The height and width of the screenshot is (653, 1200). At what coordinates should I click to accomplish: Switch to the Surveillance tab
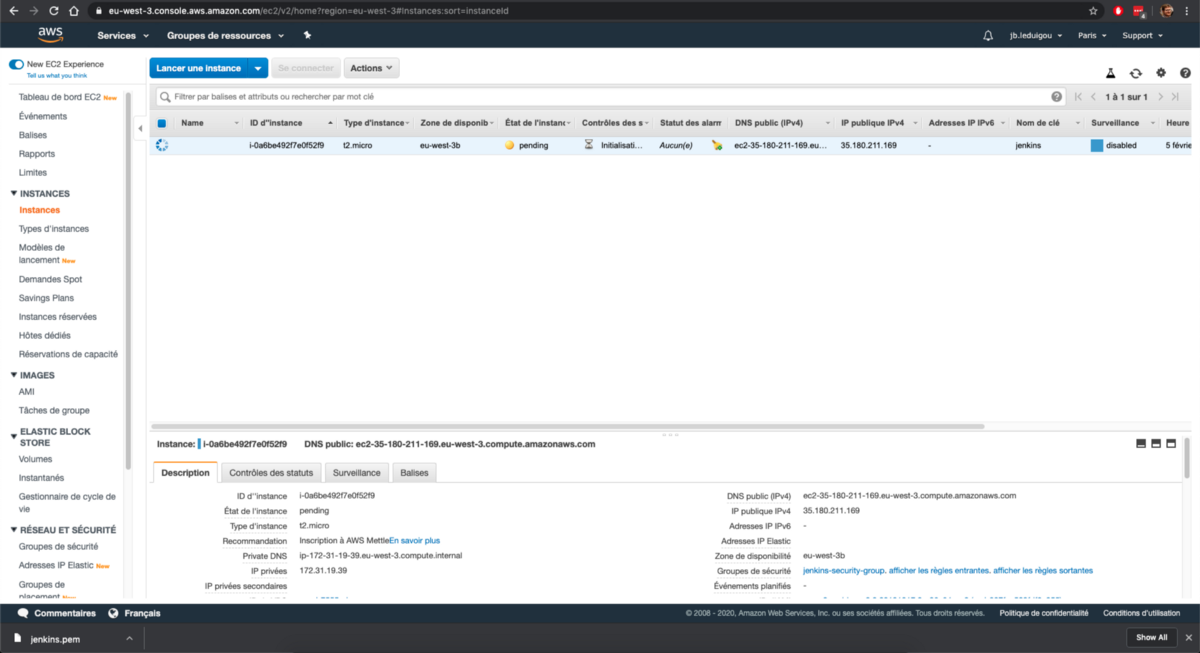tap(356, 472)
